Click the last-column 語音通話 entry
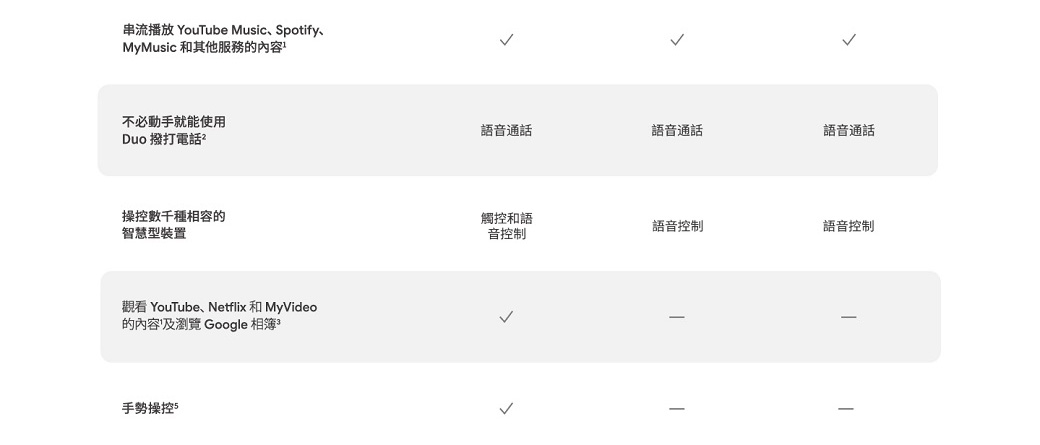This screenshot has height=445, width=1040. point(849,131)
